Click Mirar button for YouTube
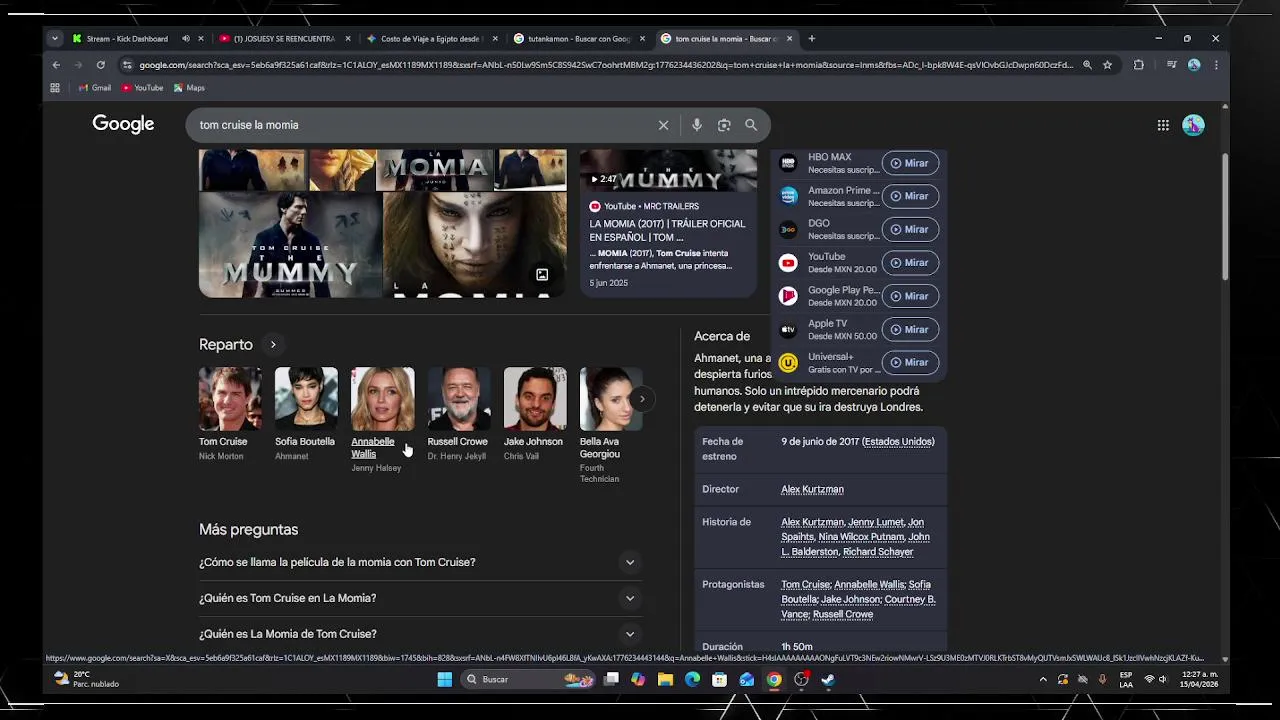Viewport: 1280px width, 720px height. (x=910, y=263)
